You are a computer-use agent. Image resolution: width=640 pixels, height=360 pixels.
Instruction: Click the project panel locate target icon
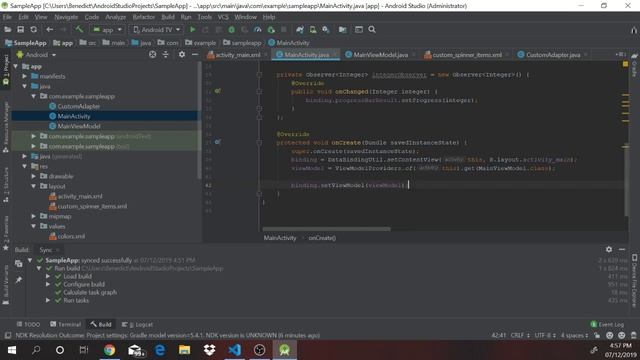click(x=153, y=54)
